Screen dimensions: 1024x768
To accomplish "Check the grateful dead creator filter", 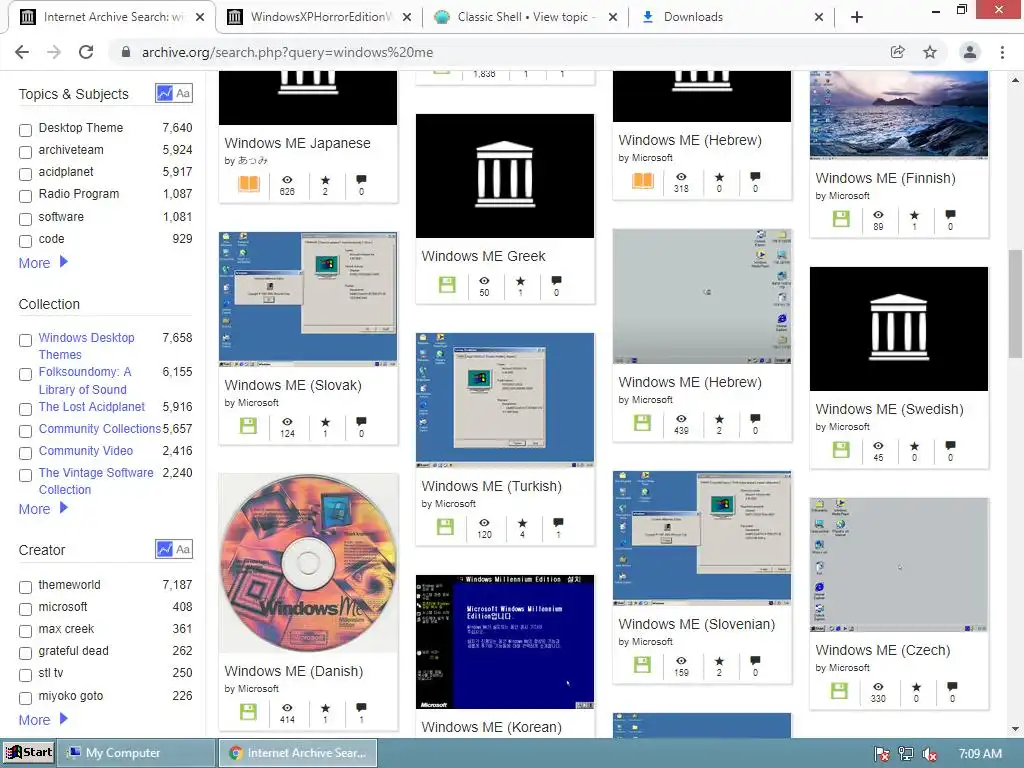I will [x=25, y=653].
